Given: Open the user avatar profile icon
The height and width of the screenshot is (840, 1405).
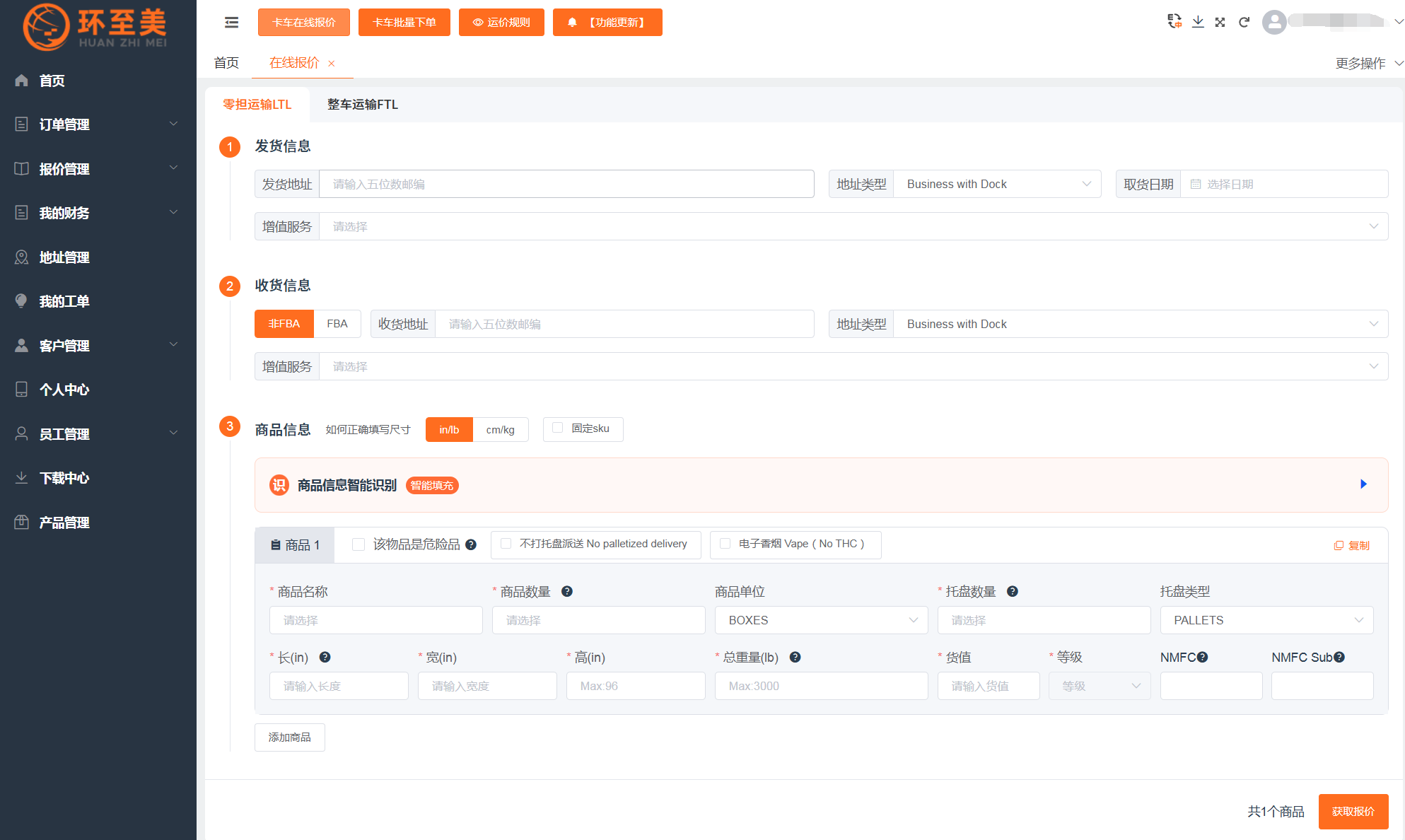Looking at the screenshot, I should (x=1274, y=22).
